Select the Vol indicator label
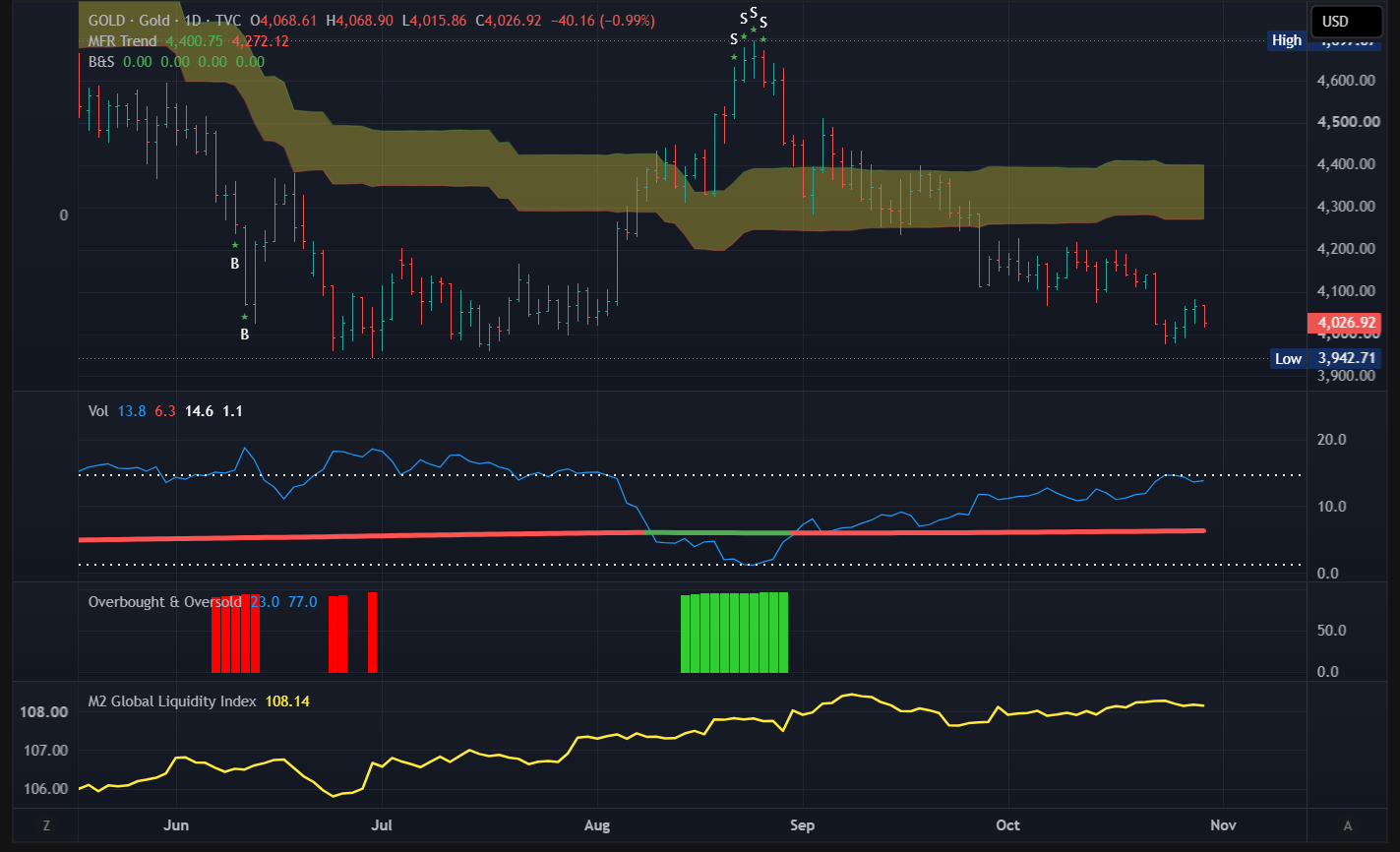This screenshot has width=1400, height=852. 99,411
